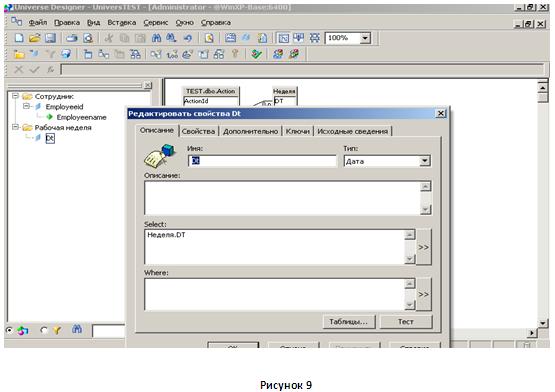
Task: Click the formula bar cancel X icon
Action: (x=18, y=69)
